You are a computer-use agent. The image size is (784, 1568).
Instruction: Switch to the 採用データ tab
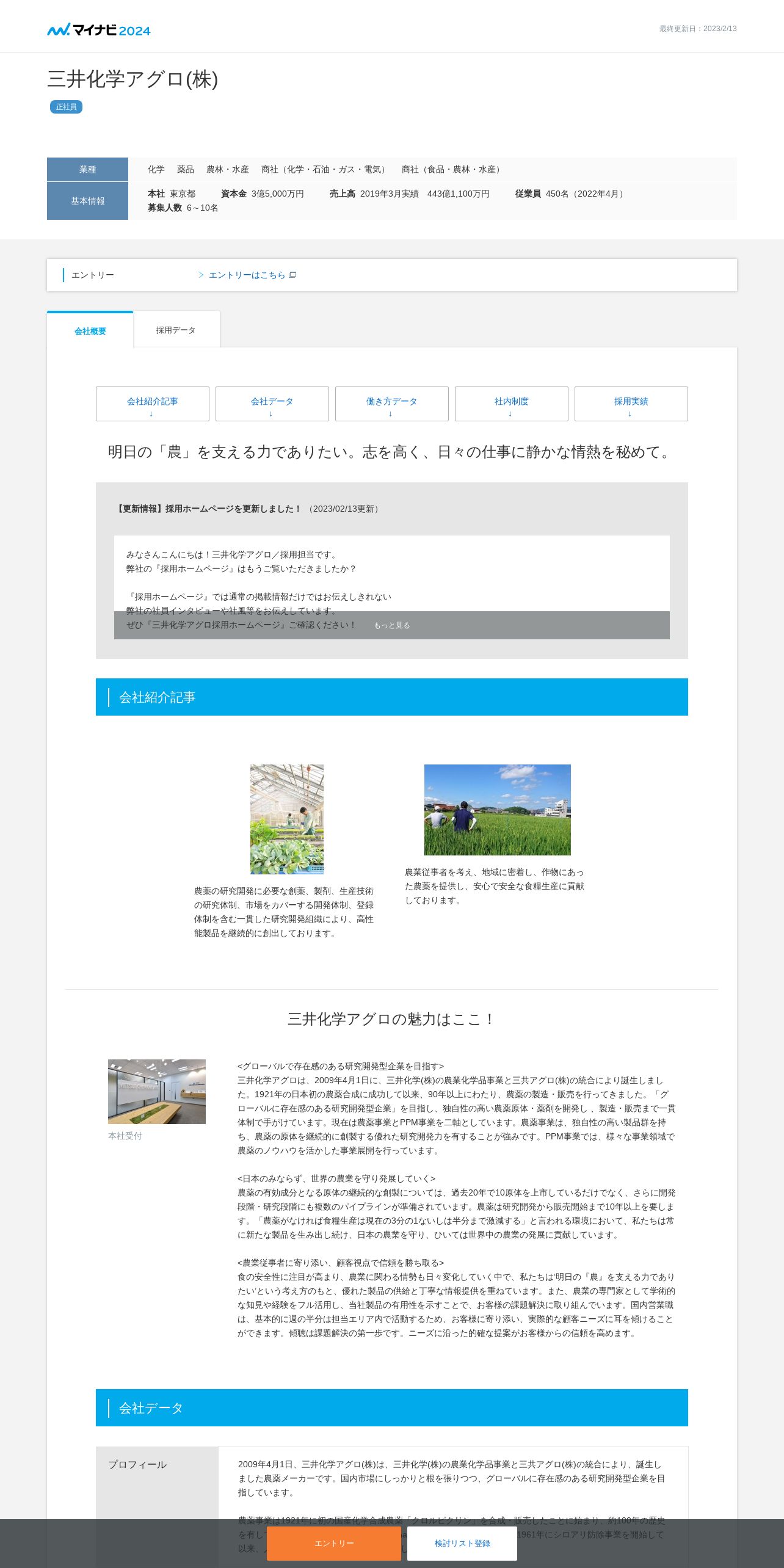(x=176, y=330)
